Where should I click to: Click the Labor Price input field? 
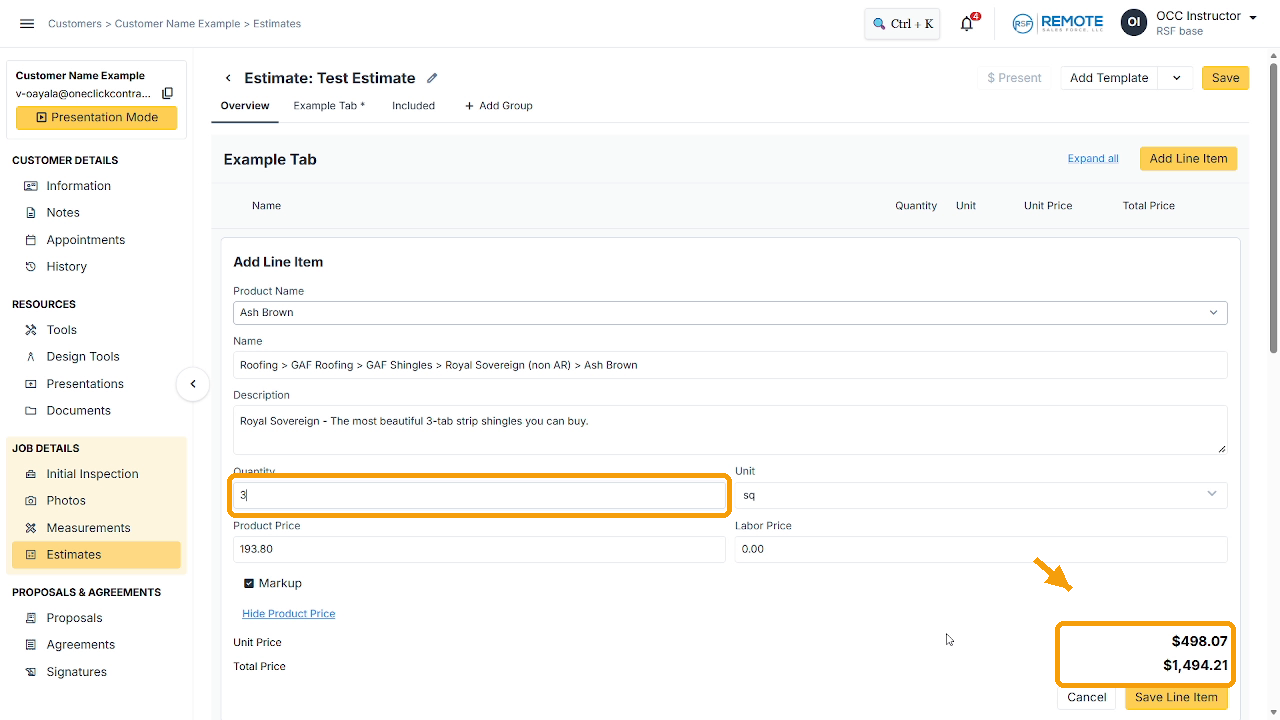pyautogui.click(x=981, y=549)
